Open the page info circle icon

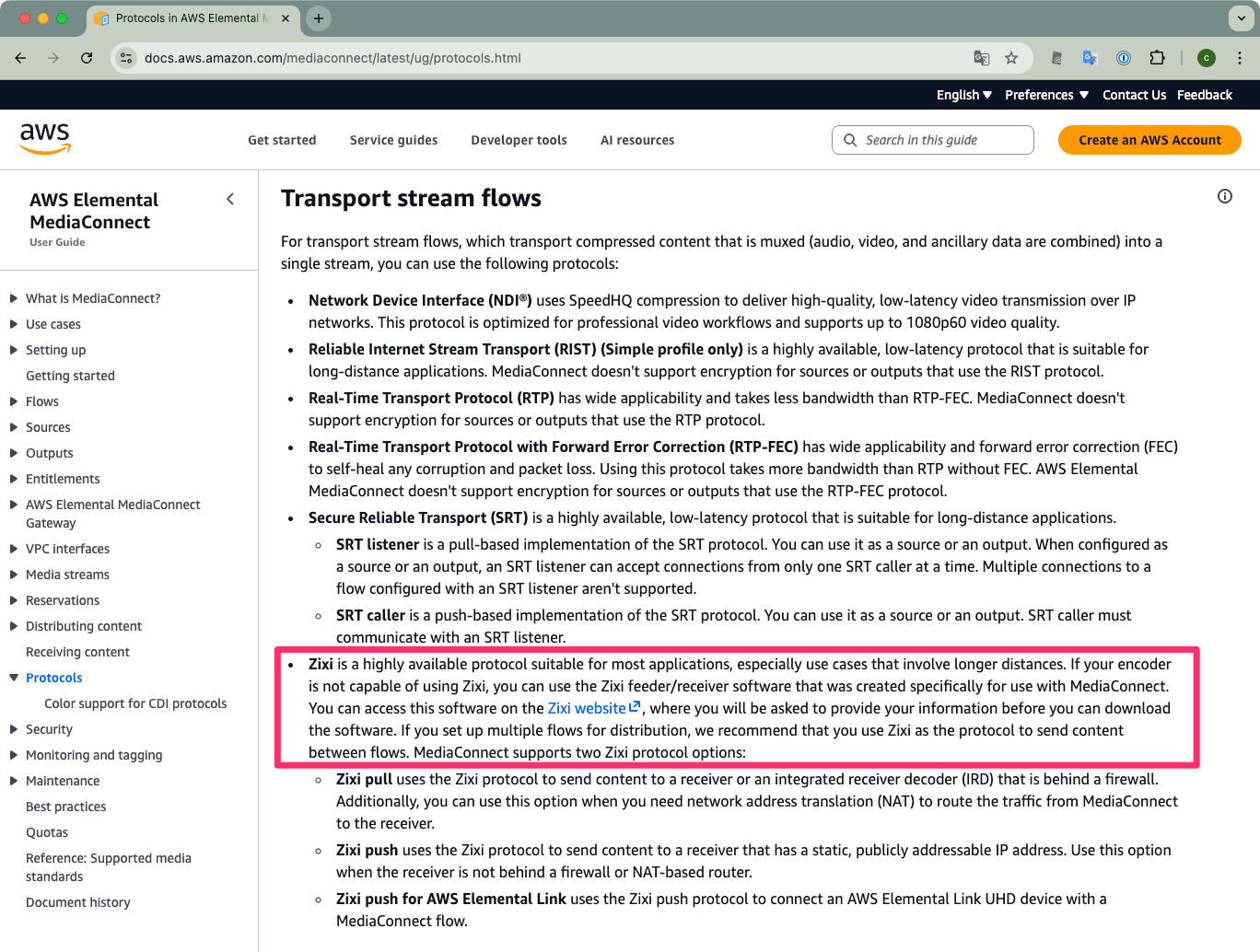point(1225,196)
